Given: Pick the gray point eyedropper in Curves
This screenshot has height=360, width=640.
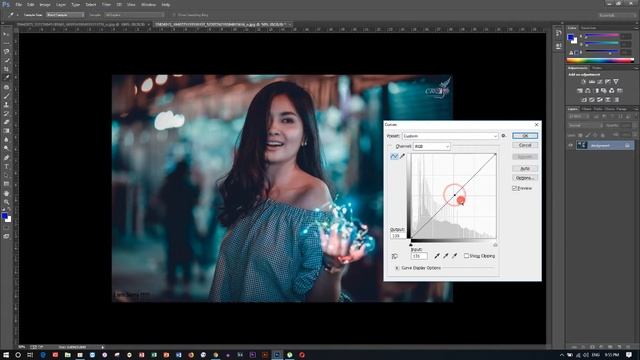Looking at the screenshot, I should coord(446,256).
